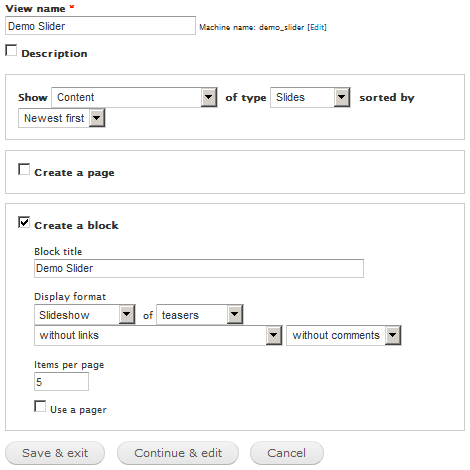This screenshot has height=470, width=470.
Task: Open the Slideshow display format select
Action: tap(85, 314)
